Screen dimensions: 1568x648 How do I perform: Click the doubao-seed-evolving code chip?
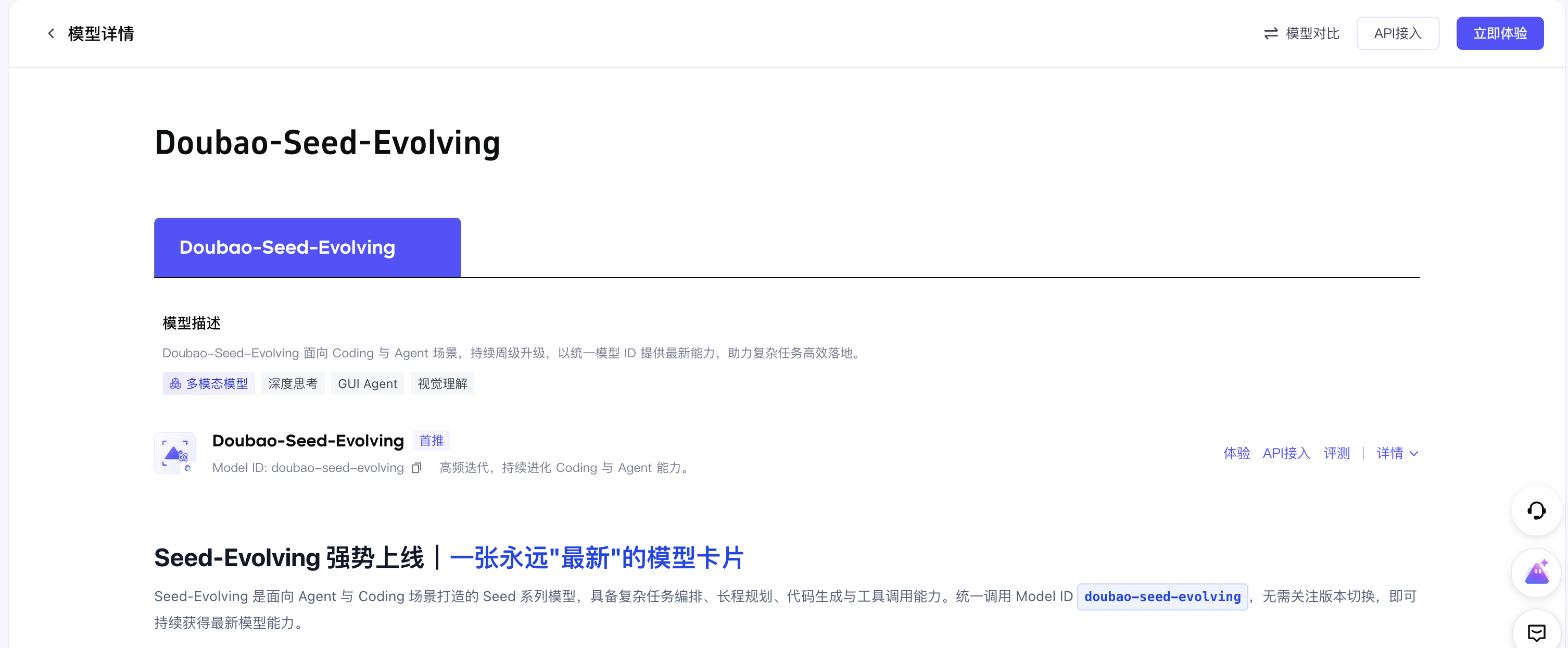click(x=1162, y=597)
